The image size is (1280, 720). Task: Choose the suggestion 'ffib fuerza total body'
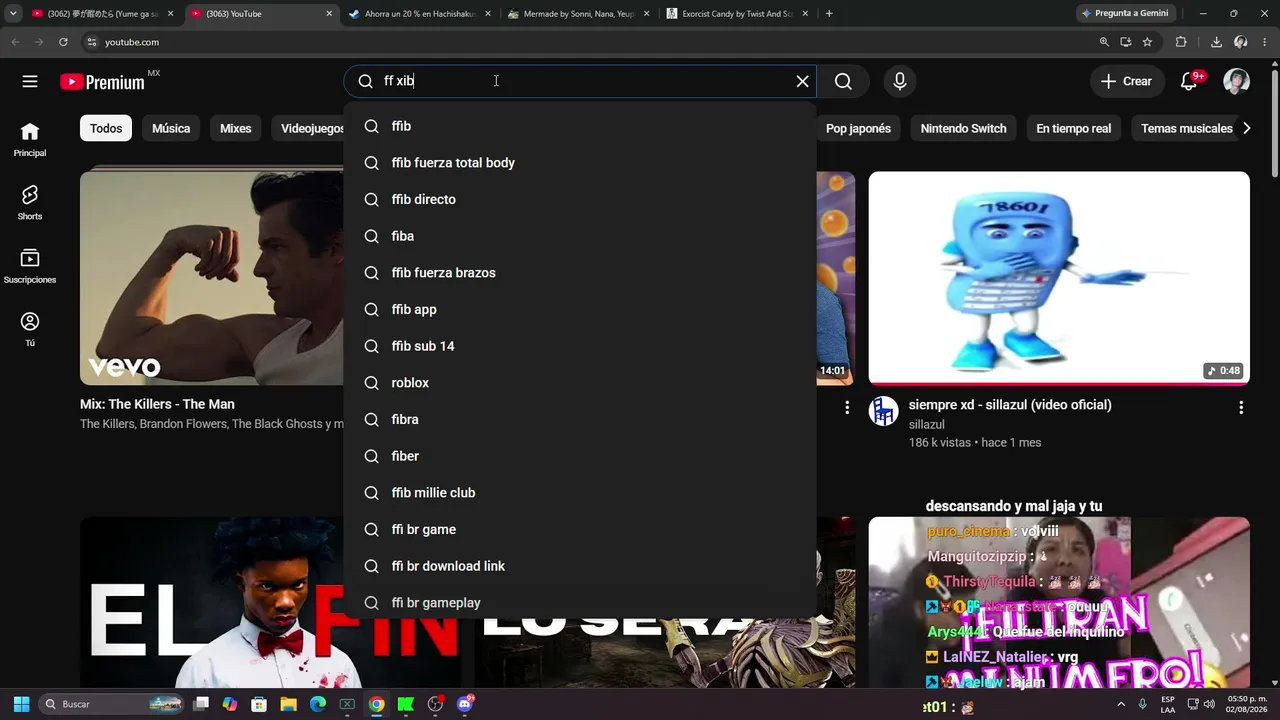pyautogui.click(x=580, y=163)
